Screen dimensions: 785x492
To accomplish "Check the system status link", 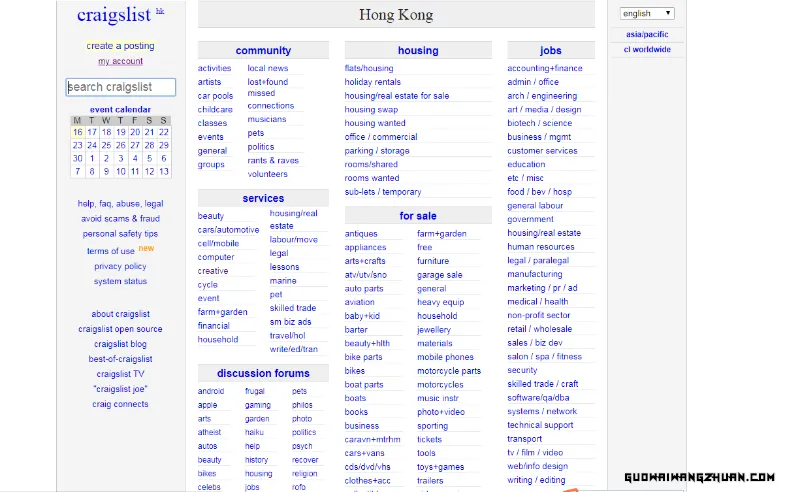I will tap(120, 281).
